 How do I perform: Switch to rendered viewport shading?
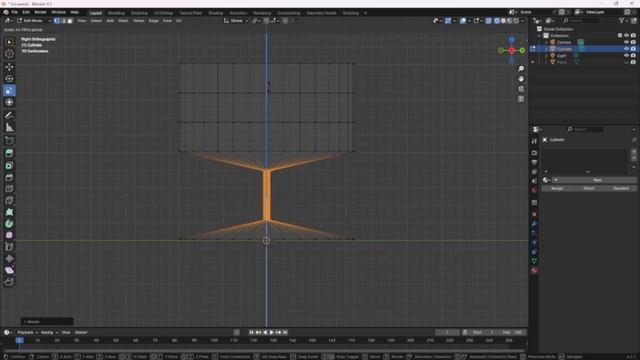pyautogui.click(x=516, y=21)
